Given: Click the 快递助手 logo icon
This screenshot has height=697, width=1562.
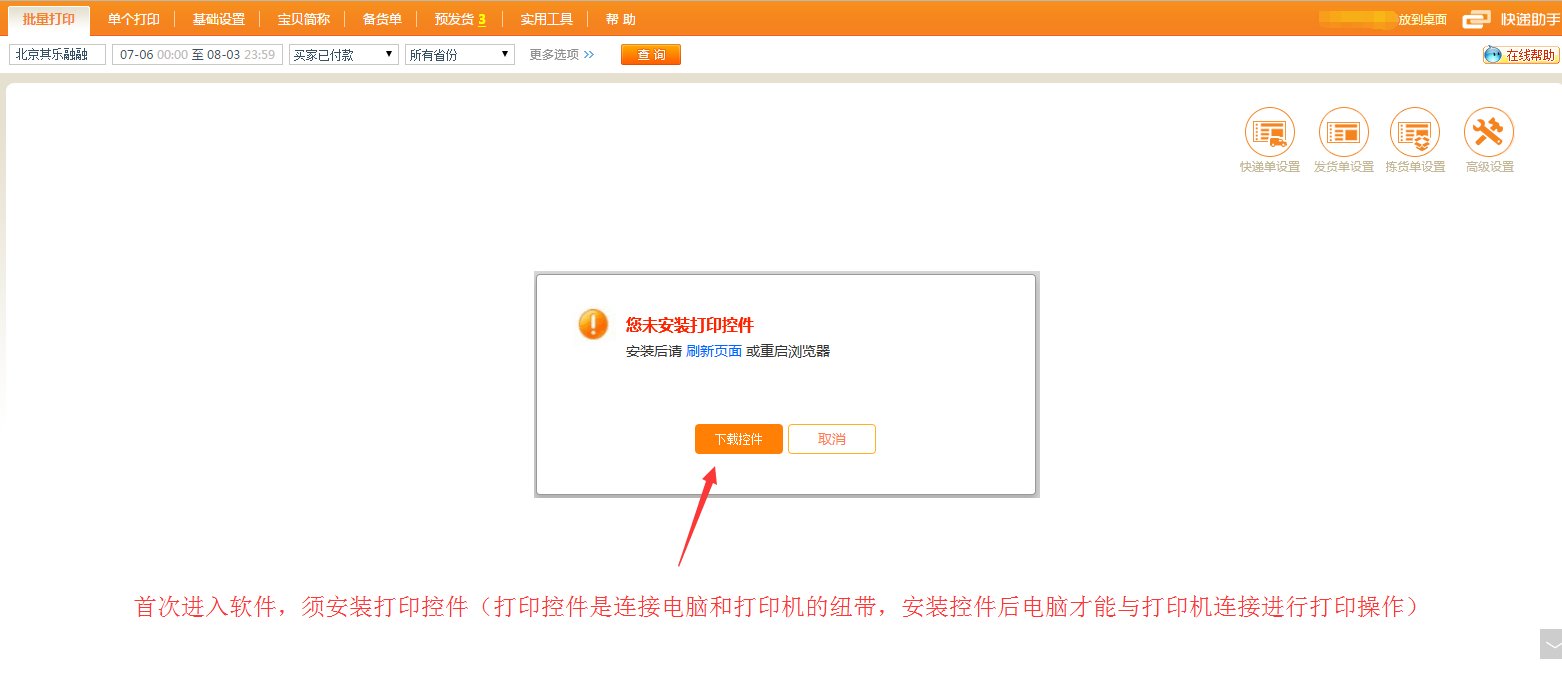Looking at the screenshot, I should click(x=1476, y=19).
